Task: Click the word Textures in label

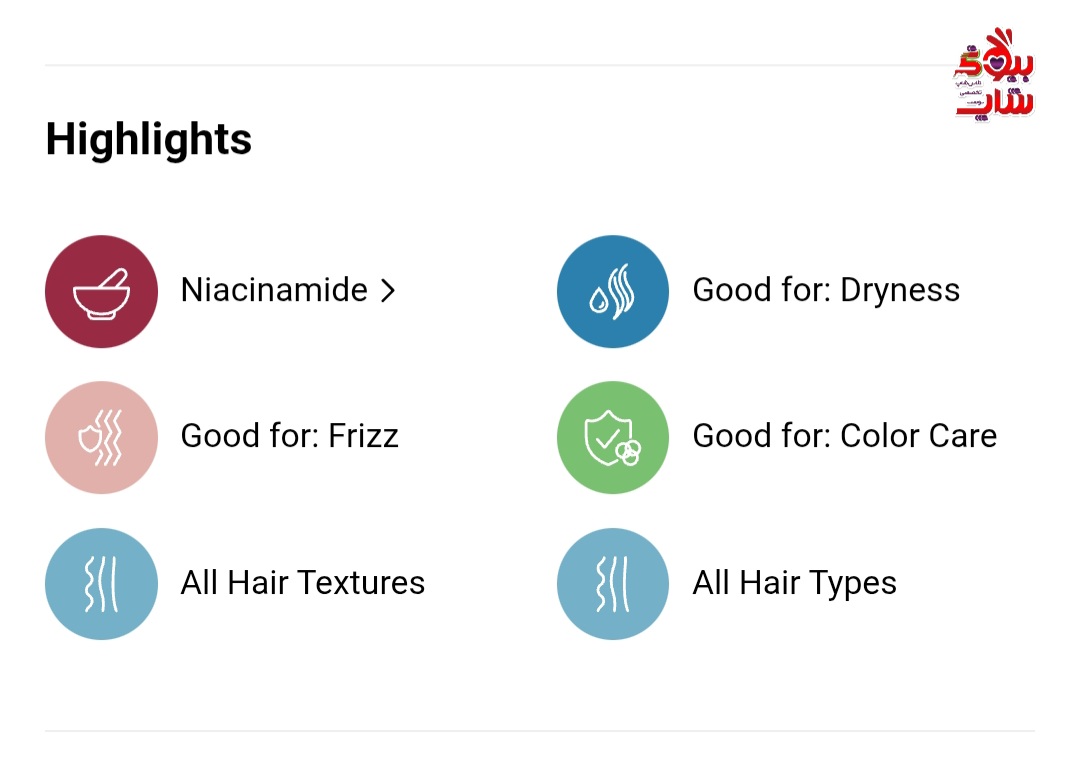Action: [x=362, y=582]
